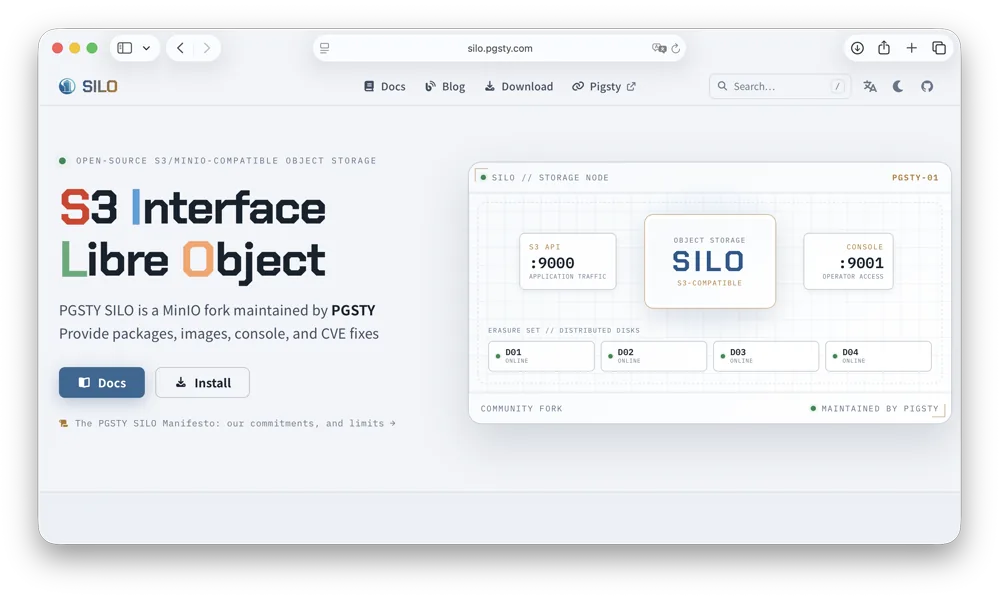The image size is (1000, 600).
Task: Open Safari downloads icon
Action: (x=857, y=48)
